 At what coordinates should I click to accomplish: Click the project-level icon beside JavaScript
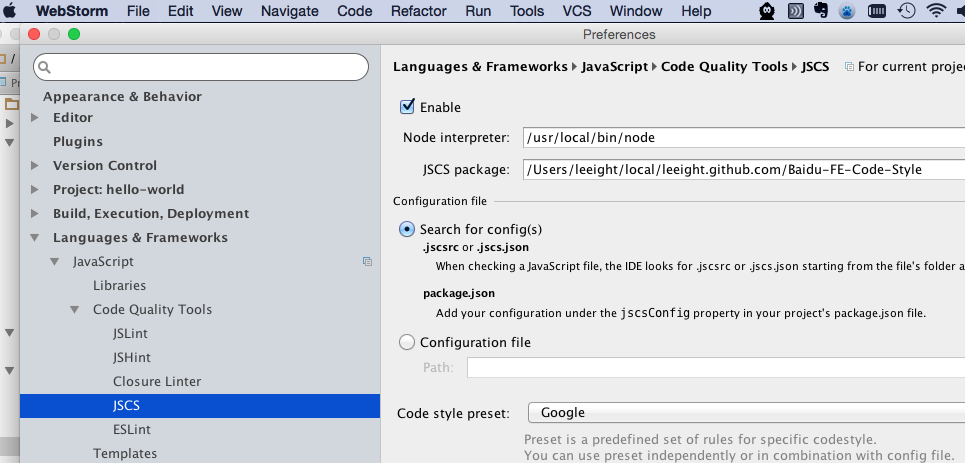(367, 262)
